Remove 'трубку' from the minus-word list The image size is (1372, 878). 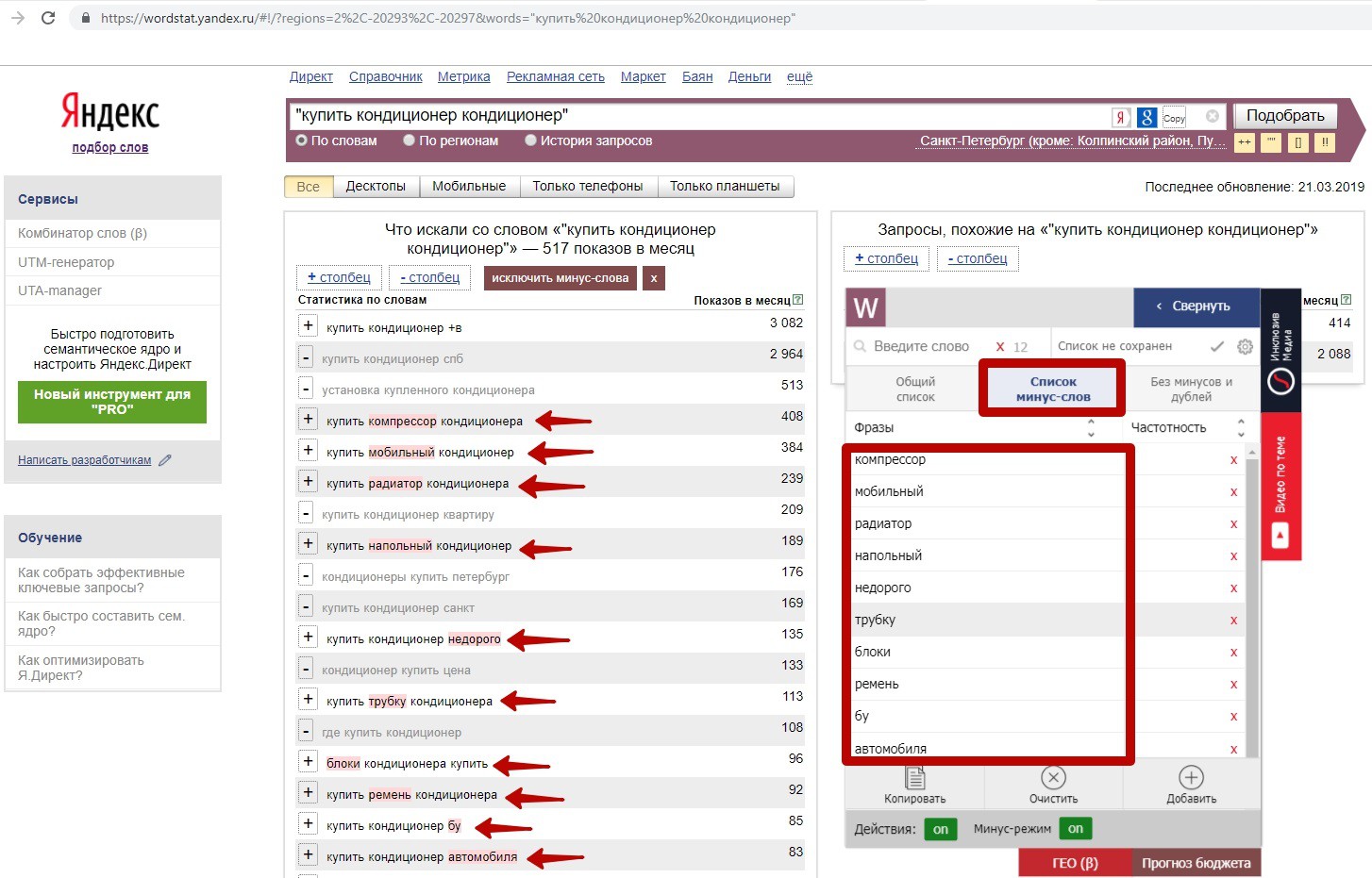[x=1233, y=621]
